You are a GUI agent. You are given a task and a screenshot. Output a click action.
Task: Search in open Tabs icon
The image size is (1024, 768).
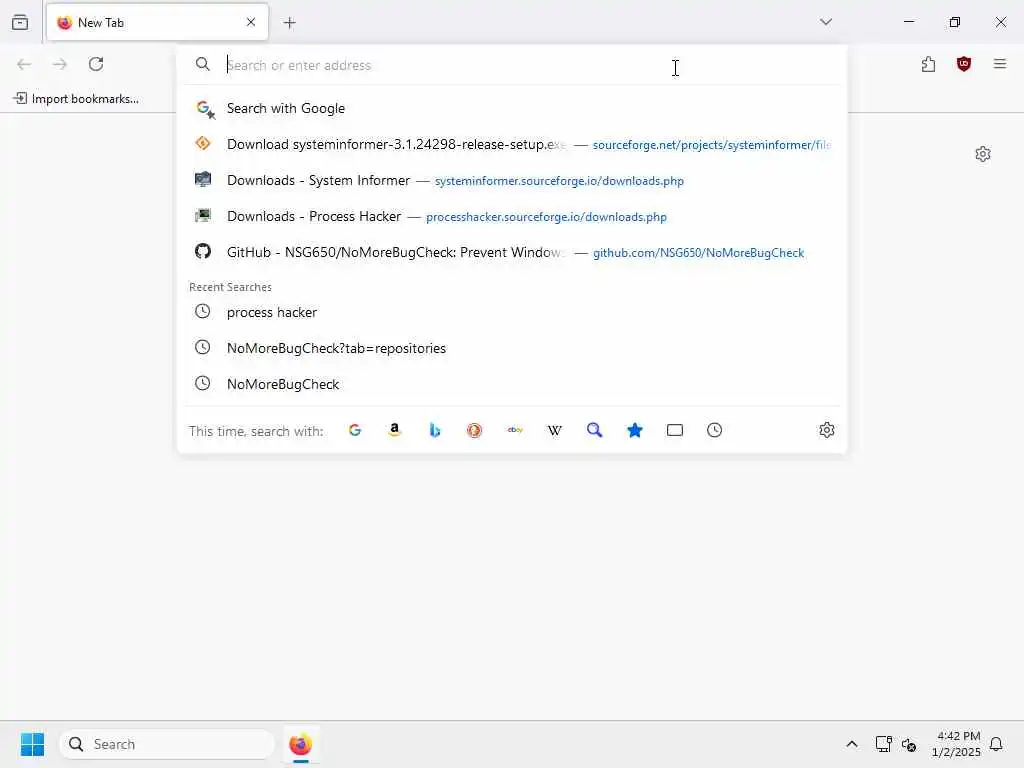click(675, 430)
